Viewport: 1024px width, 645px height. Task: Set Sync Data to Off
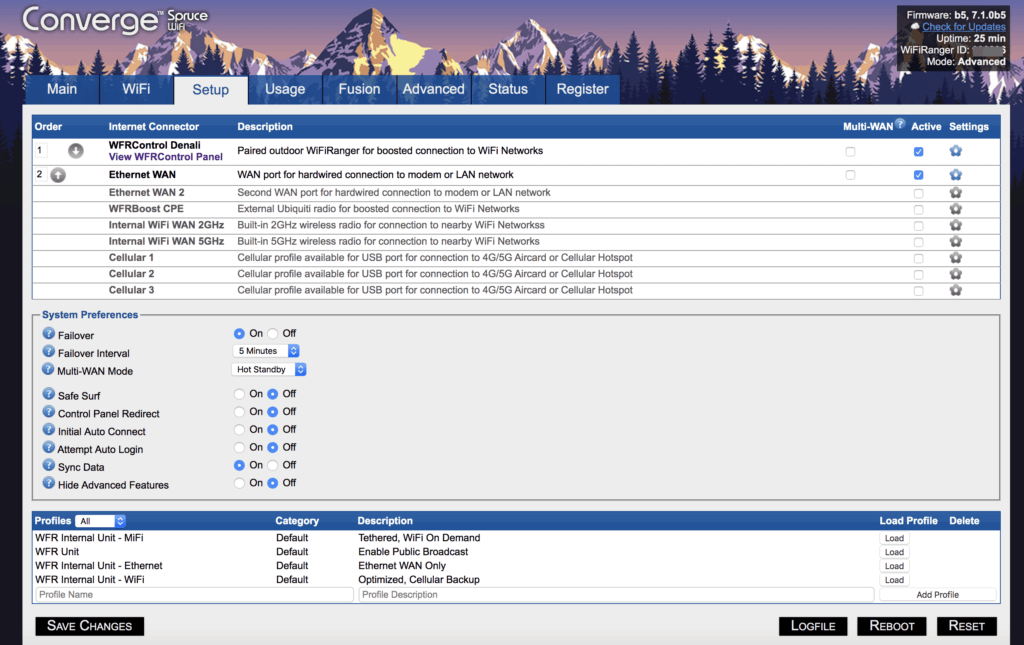click(273, 465)
